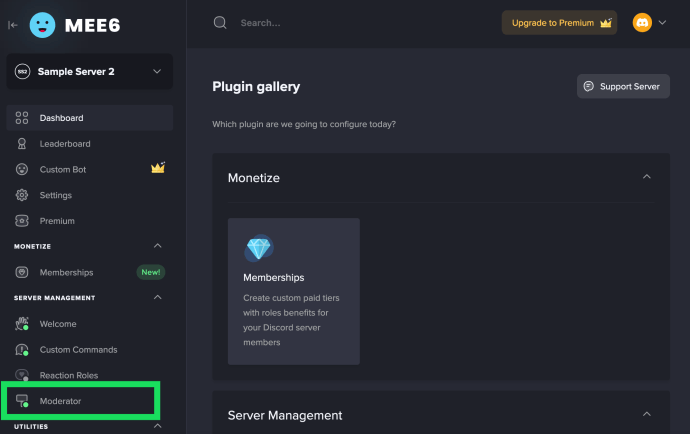
Task: Click the Upgrade to Premium button
Action: 559,22
